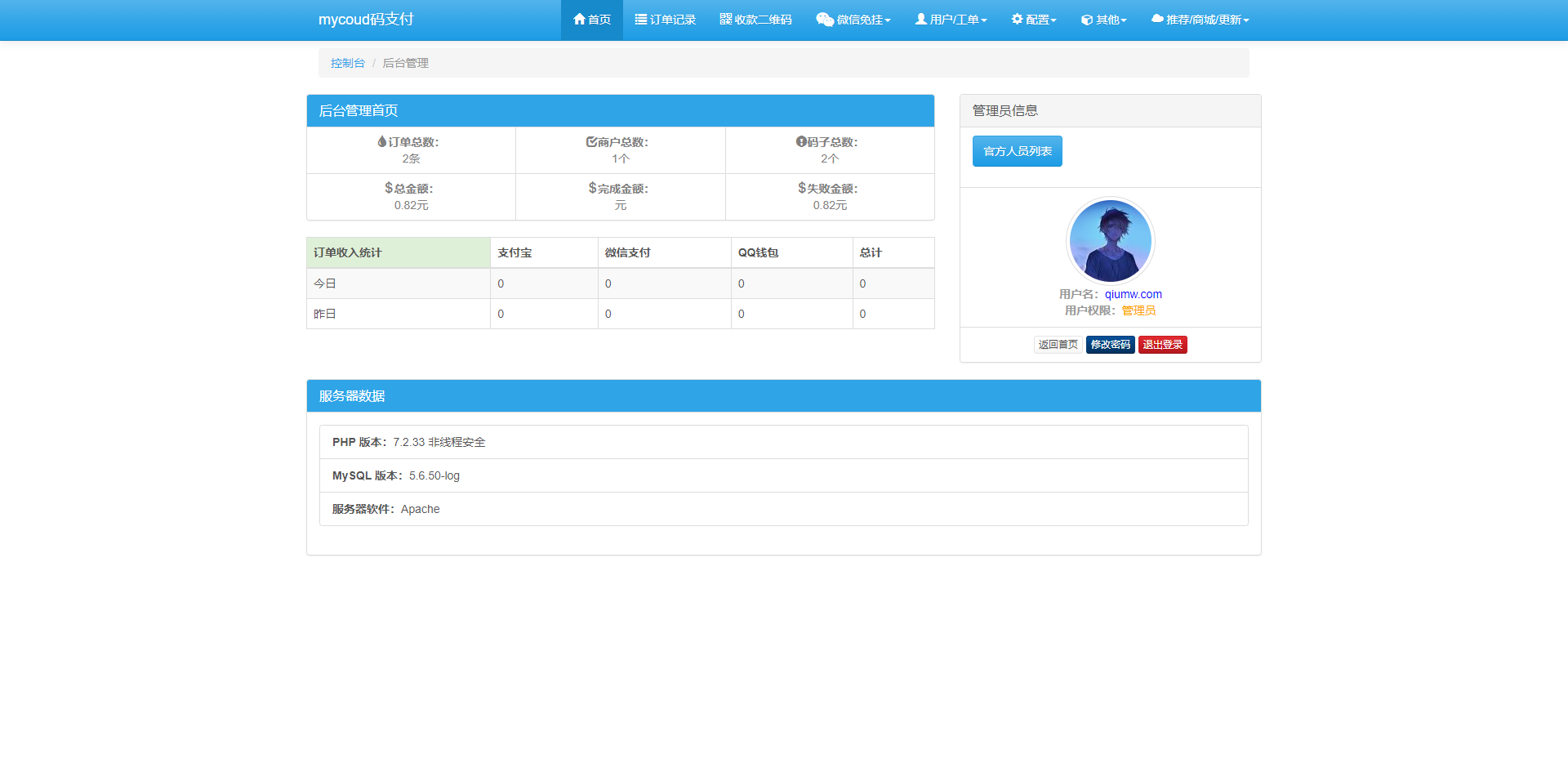Click the home icon in navbar
Viewport: 1568px width, 763px height.
point(579,19)
